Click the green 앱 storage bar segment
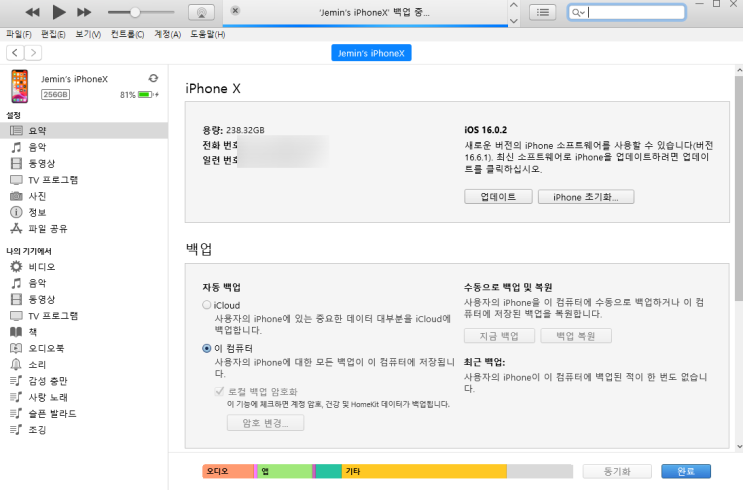Viewport: 743px width, 490px height. click(285, 471)
